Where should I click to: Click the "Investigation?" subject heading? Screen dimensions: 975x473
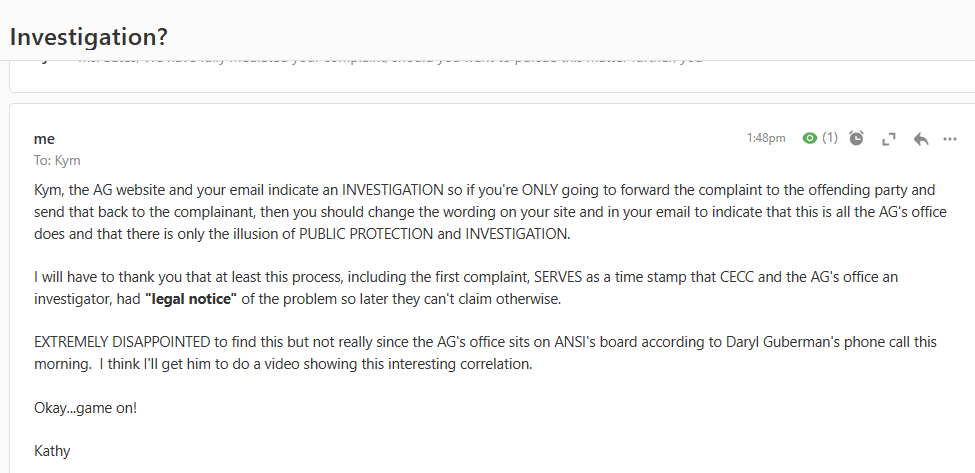point(89,36)
